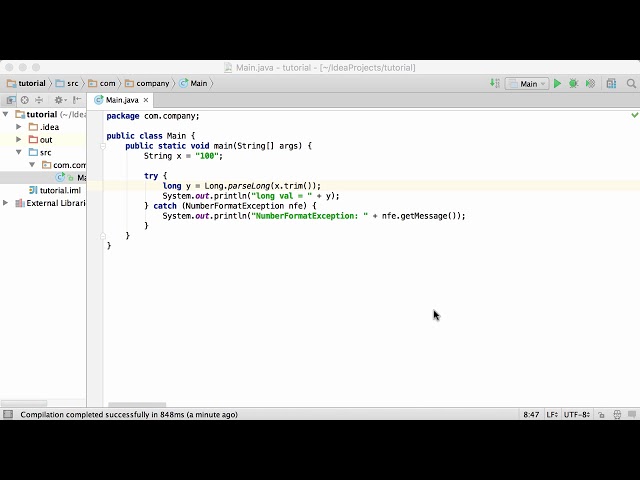Collapse the src folder
Viewport: 640px width, 480px height.
pyautogui.click(x=19, y=152)
